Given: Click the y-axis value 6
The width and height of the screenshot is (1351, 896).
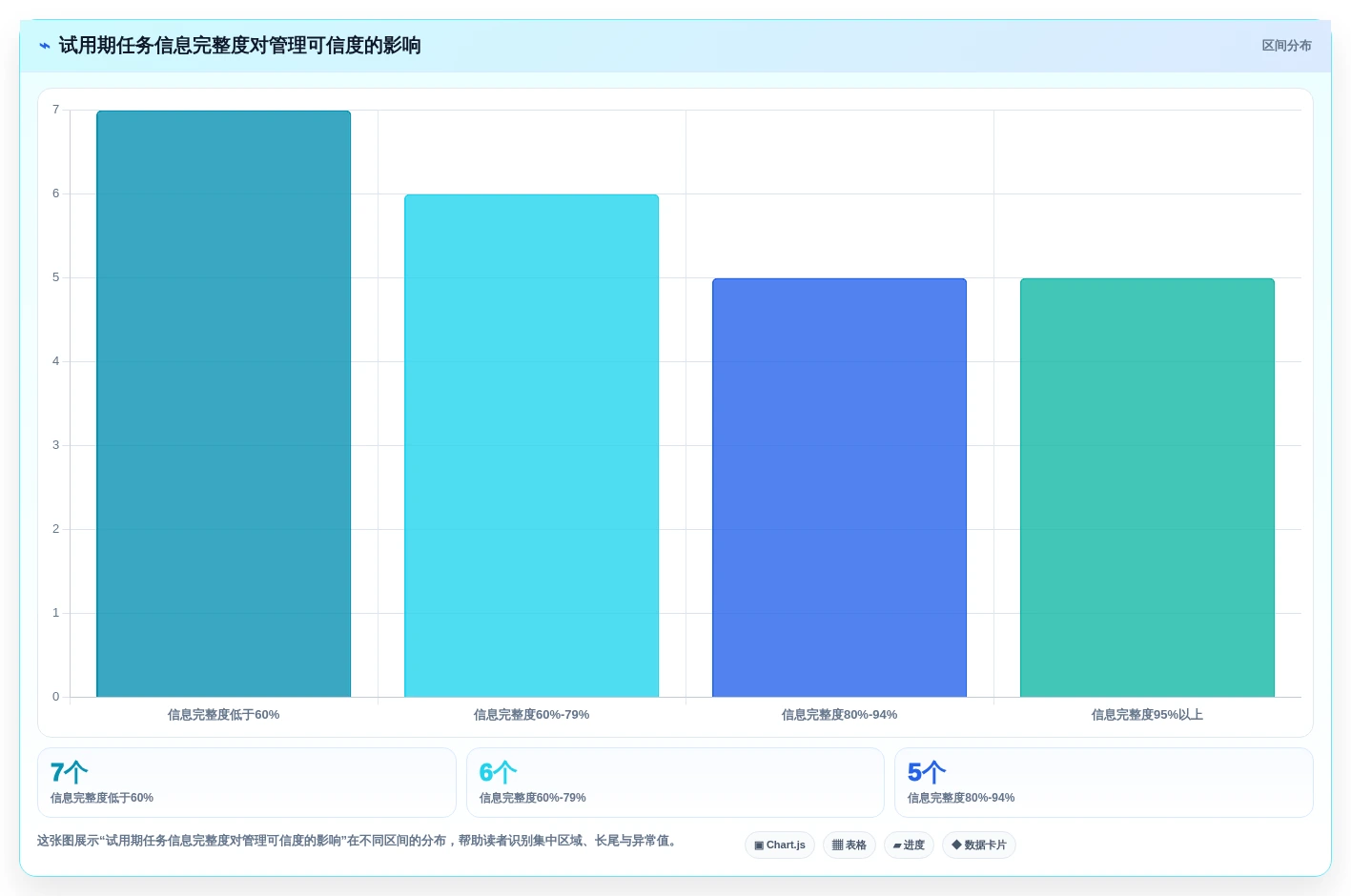Looking at the screenshot, I should click(55, 193).
